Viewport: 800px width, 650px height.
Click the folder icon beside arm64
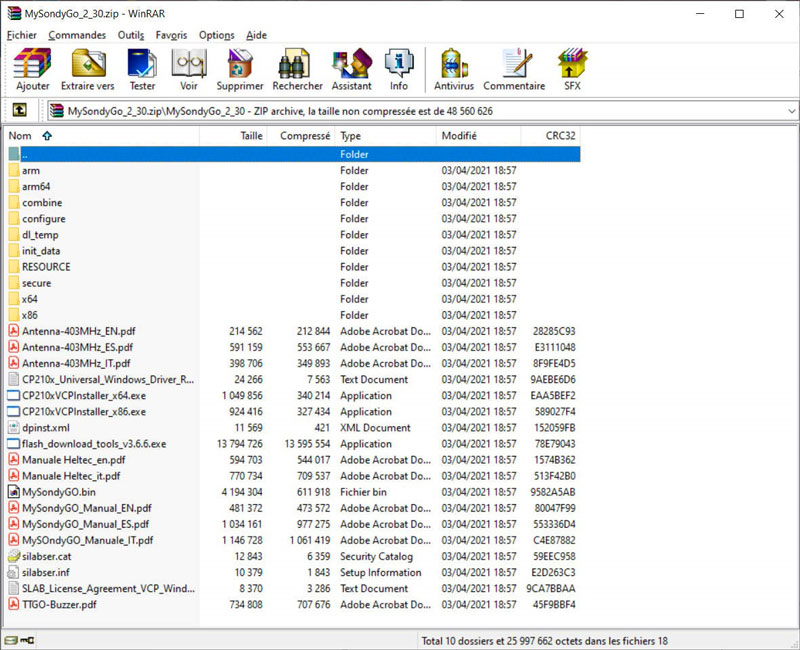[x=14, y=186]
